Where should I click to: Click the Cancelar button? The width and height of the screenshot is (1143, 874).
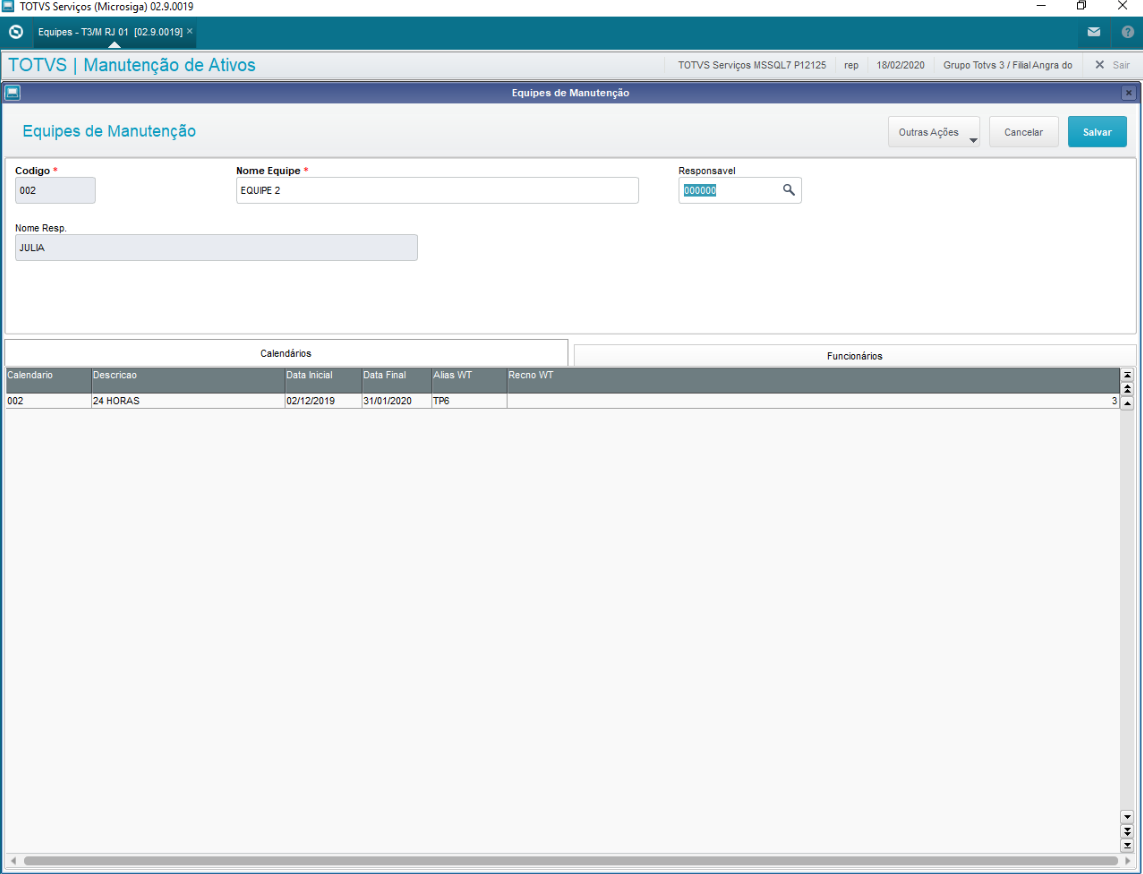[1023, 132]
